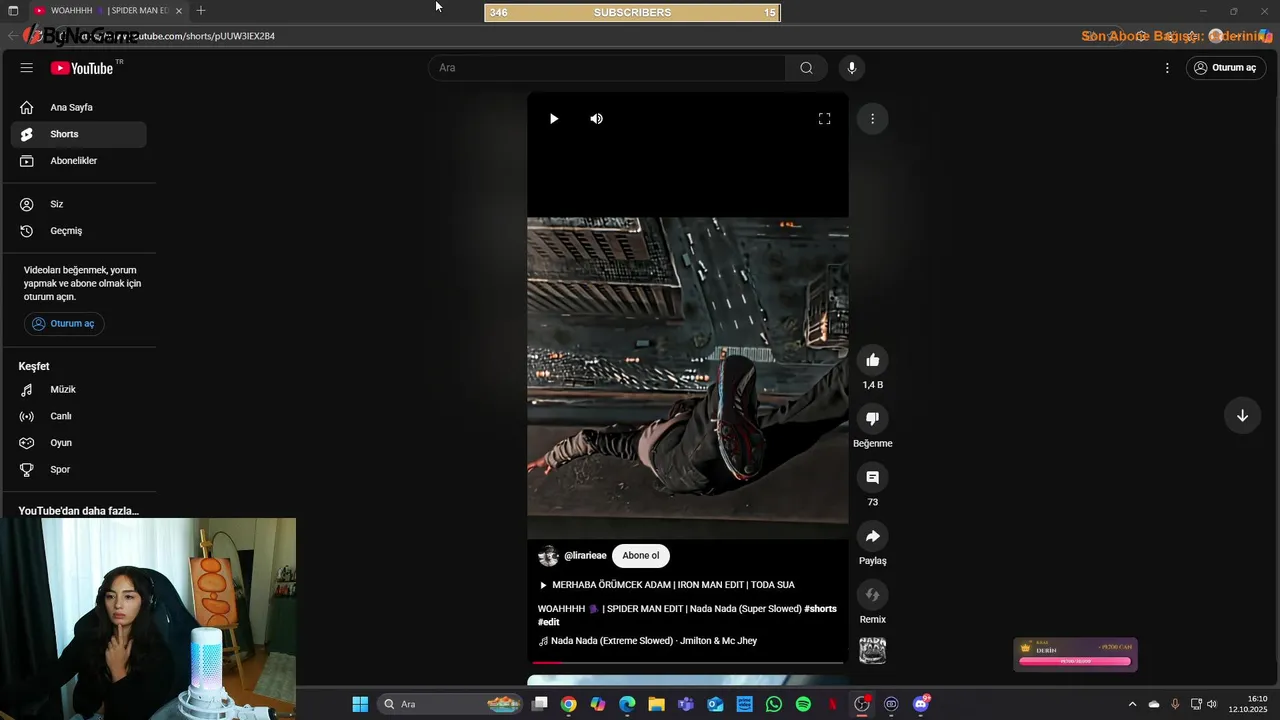Launch Microsoft Edge from taskbar
Screen dimensions: 1280x720
(627, 704)
